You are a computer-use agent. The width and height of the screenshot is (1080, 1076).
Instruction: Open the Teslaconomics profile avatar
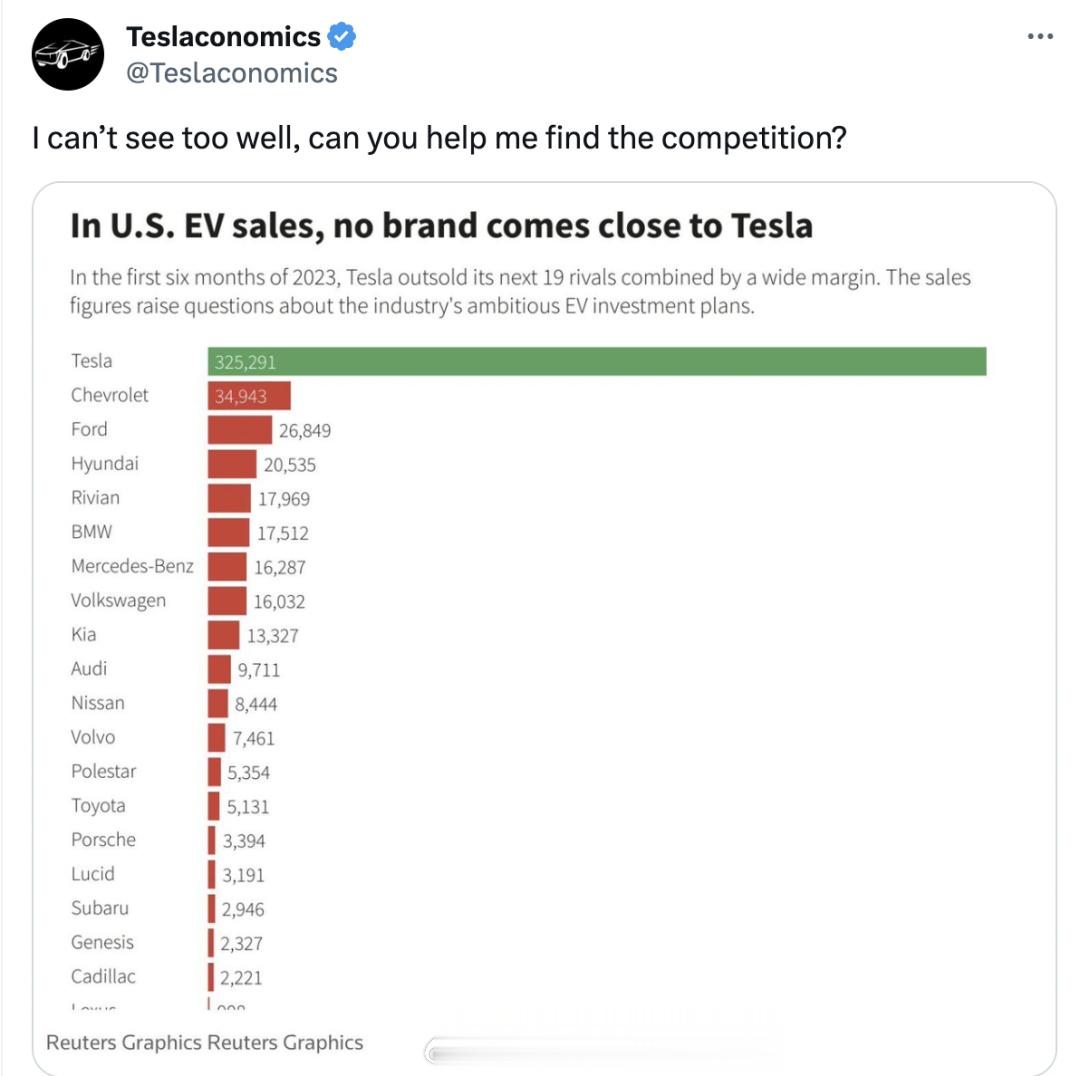pos(68,54)
